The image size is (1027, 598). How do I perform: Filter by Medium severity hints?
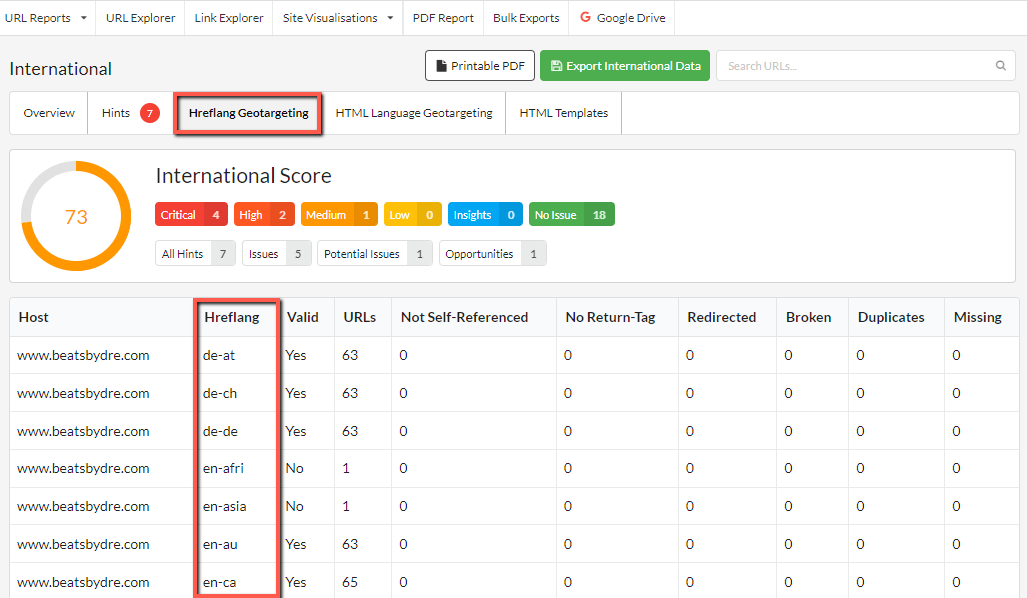click(339, 215)
